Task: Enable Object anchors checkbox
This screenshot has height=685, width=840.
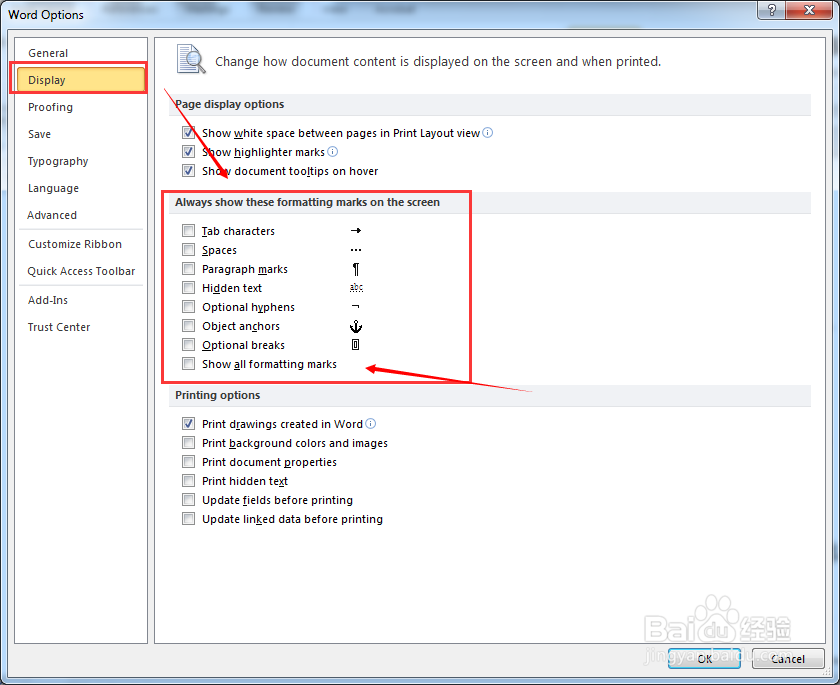Action: [x=188, y=326]
